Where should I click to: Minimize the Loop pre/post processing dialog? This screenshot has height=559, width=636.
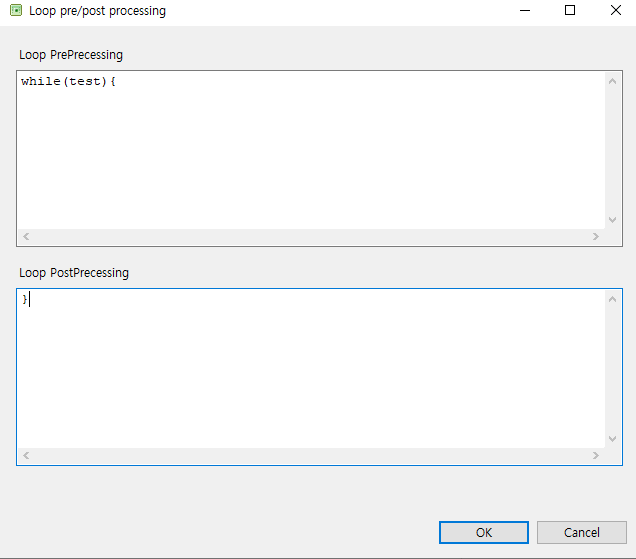(x=523, y=11)
